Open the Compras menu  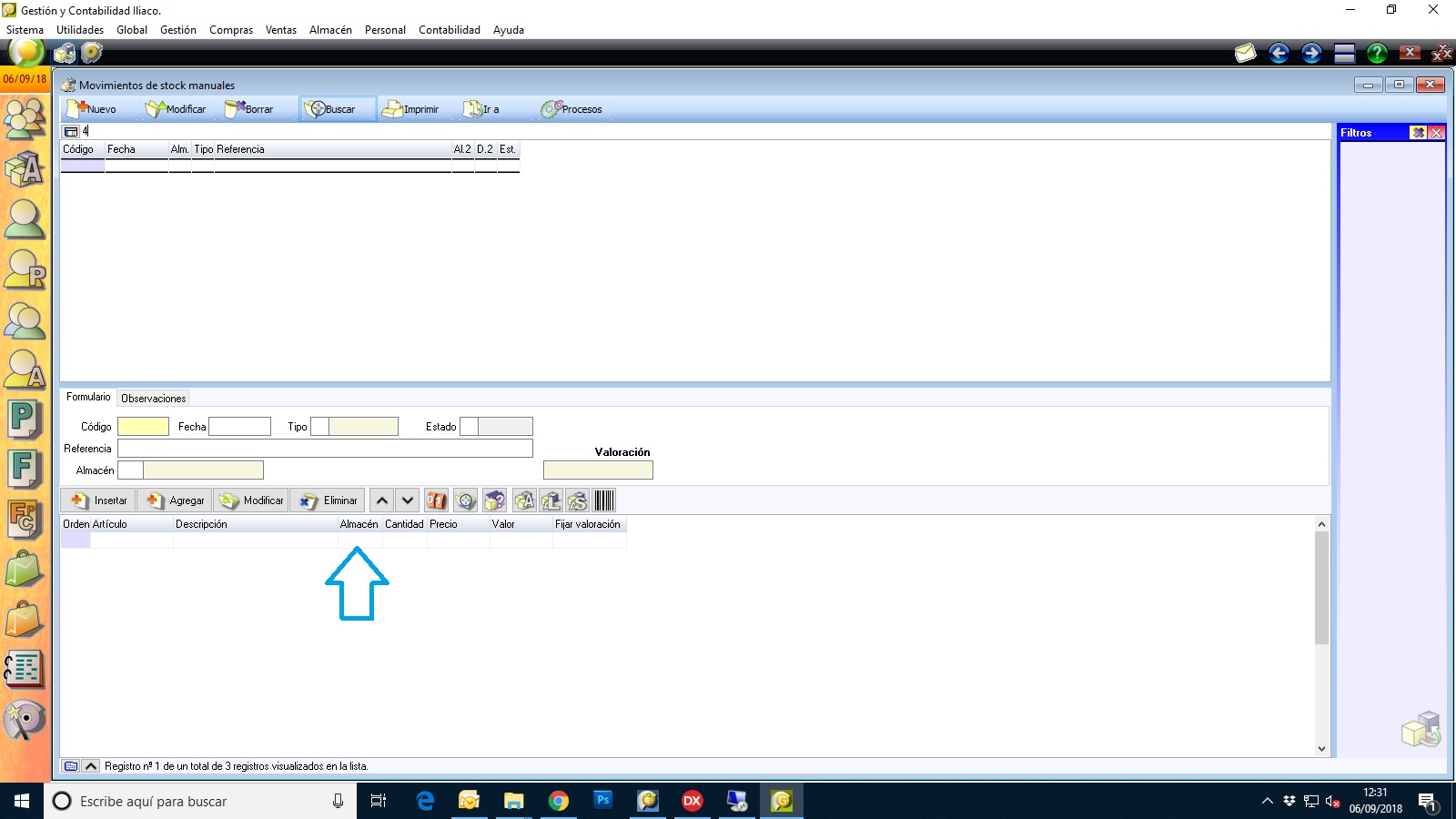(x=231, y=30)
